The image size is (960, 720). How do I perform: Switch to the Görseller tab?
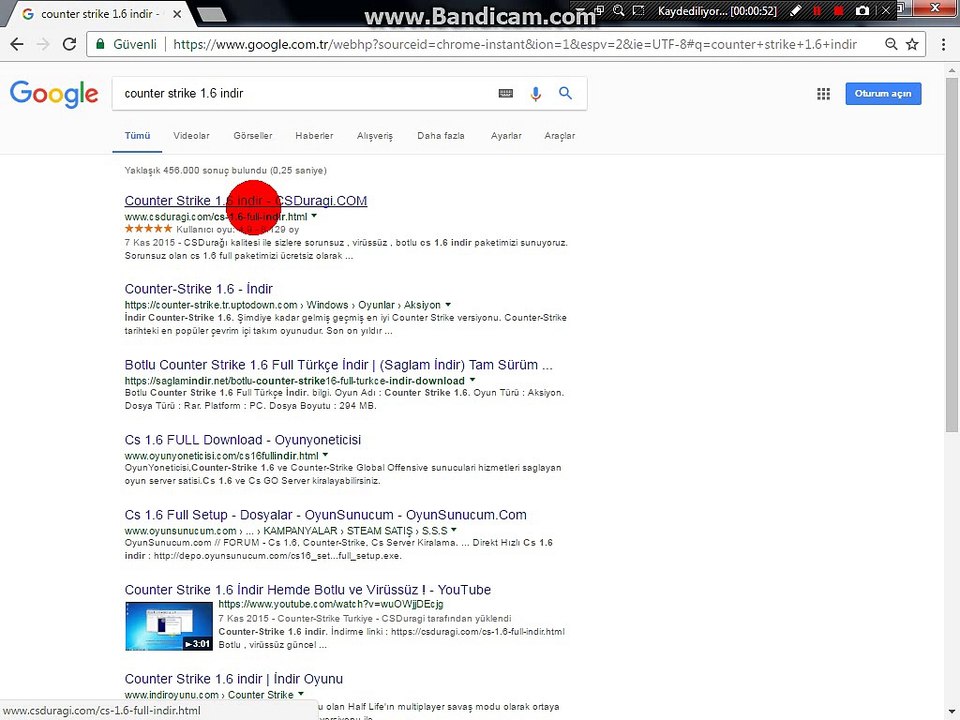click(x=253, y=136)
